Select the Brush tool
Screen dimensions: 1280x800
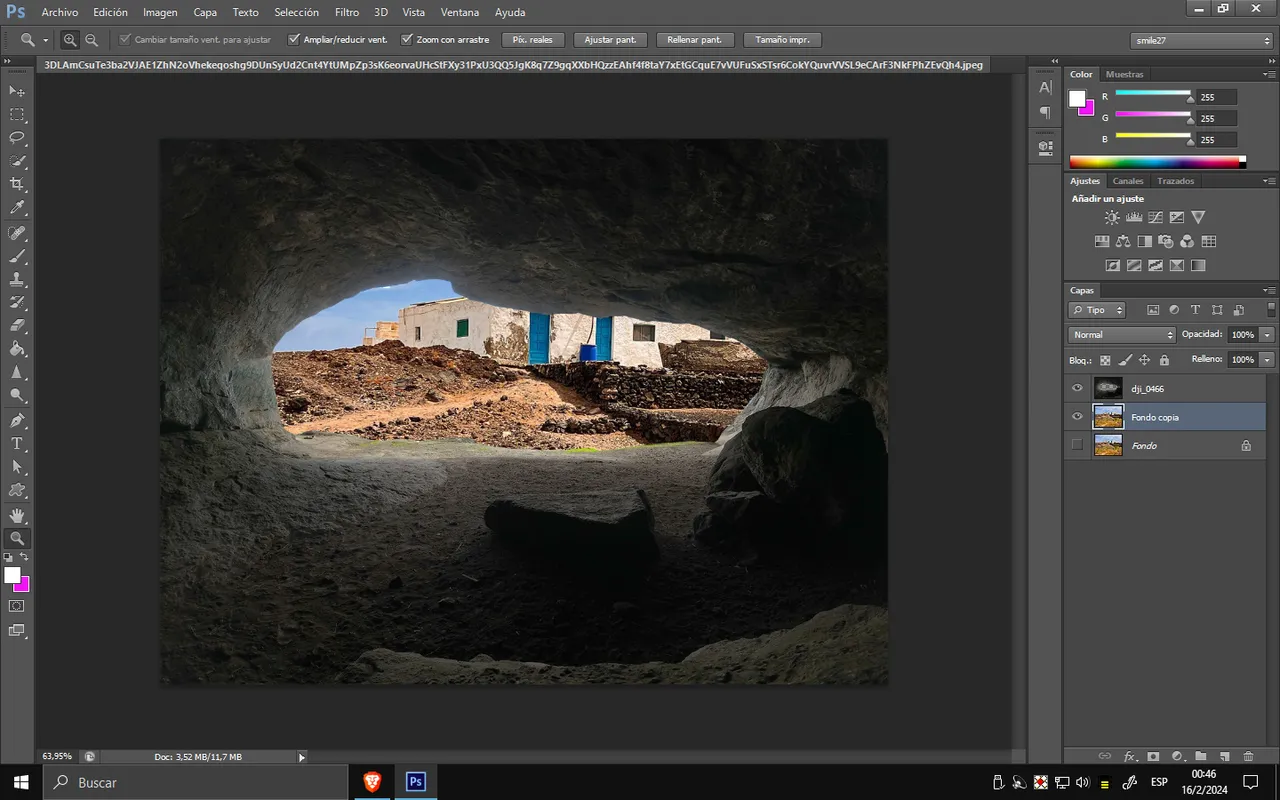click(17, 256)
